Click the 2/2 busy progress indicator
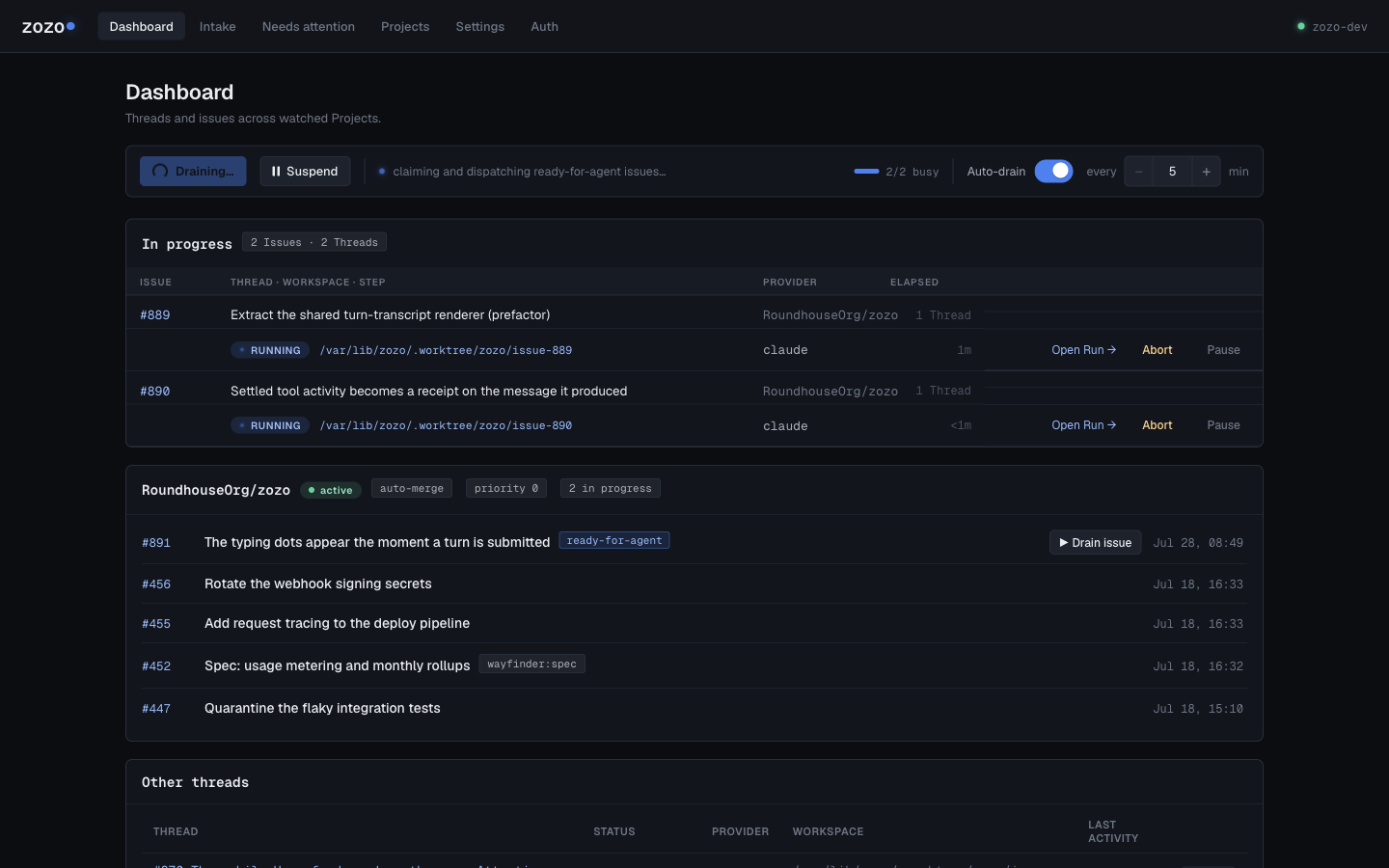Screen dimensions: 1389x868 click(896, 172)
